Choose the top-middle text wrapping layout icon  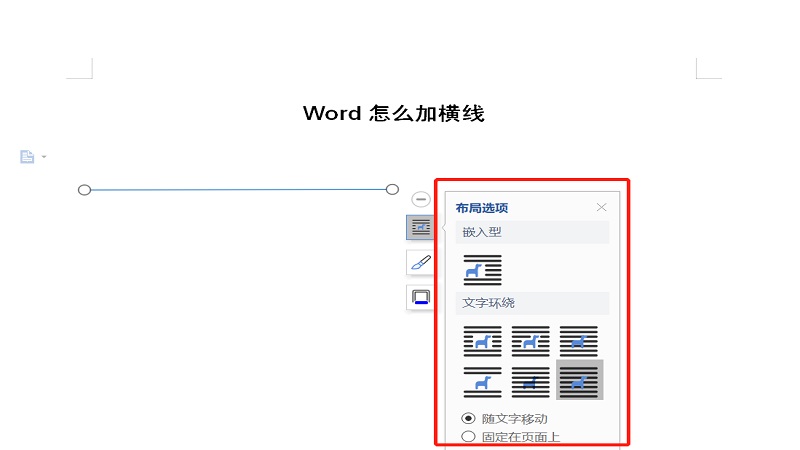tap(530, 341)
